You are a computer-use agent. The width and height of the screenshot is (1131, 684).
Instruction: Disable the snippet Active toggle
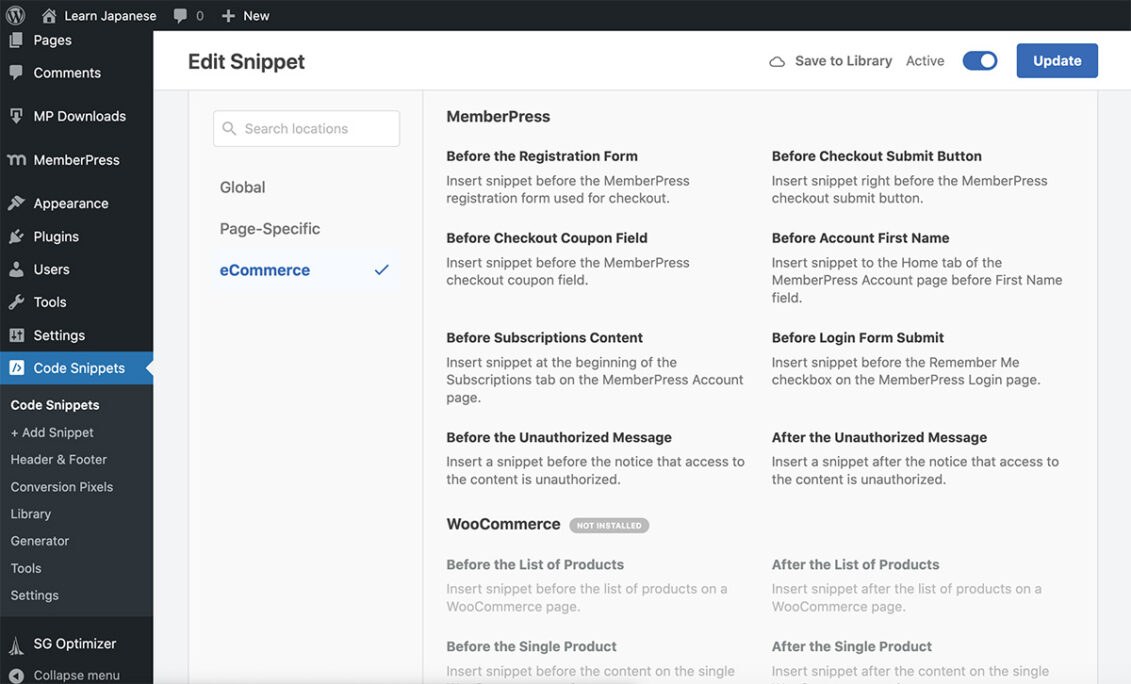(980, 60)
